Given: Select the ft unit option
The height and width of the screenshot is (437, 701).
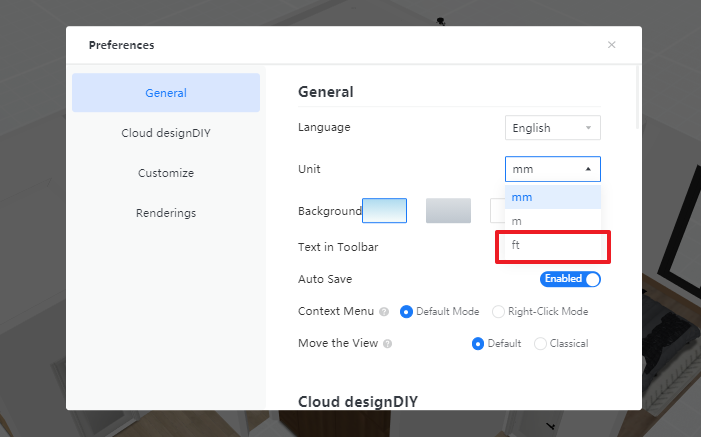Looking at the screenshot, I should (x=553, y=246).
